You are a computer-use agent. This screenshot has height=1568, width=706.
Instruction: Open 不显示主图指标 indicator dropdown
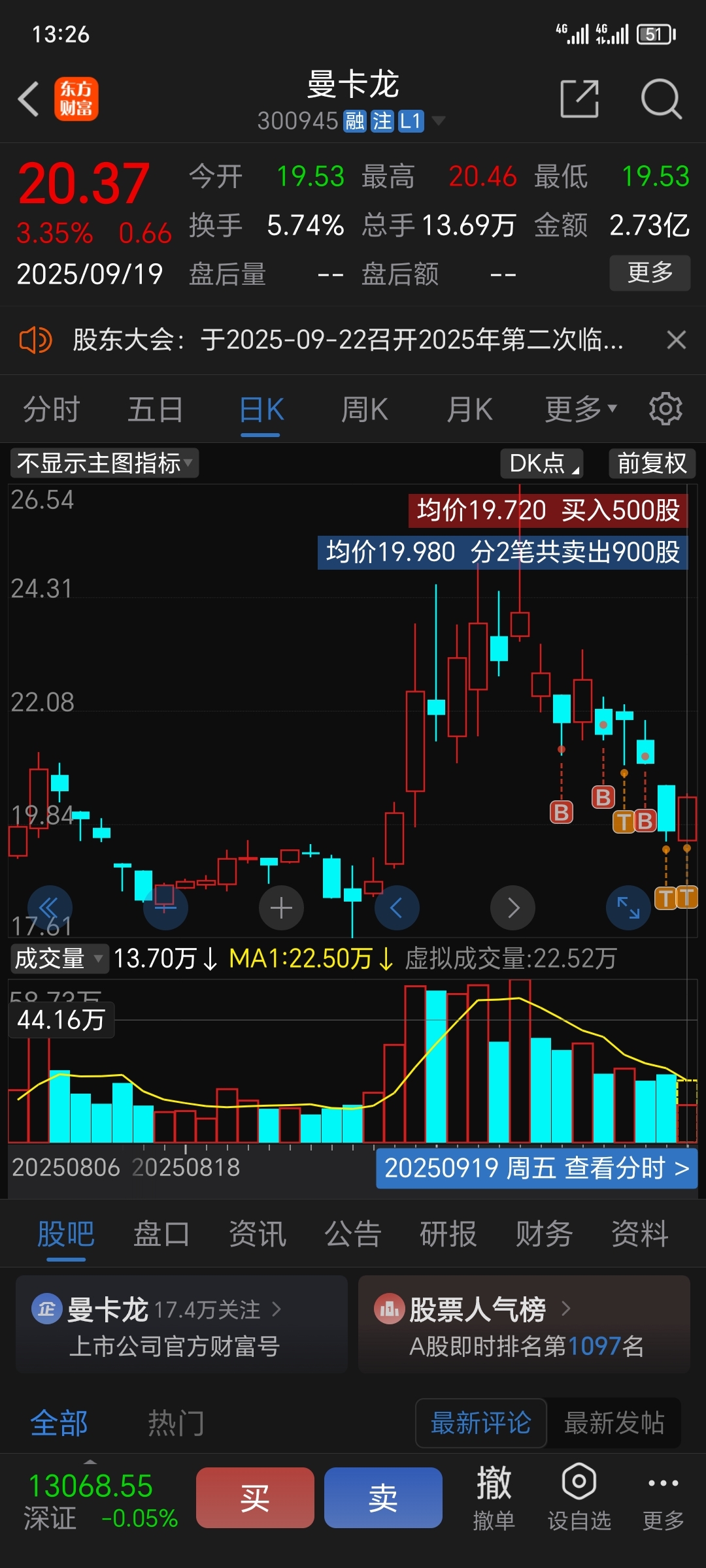105,463
